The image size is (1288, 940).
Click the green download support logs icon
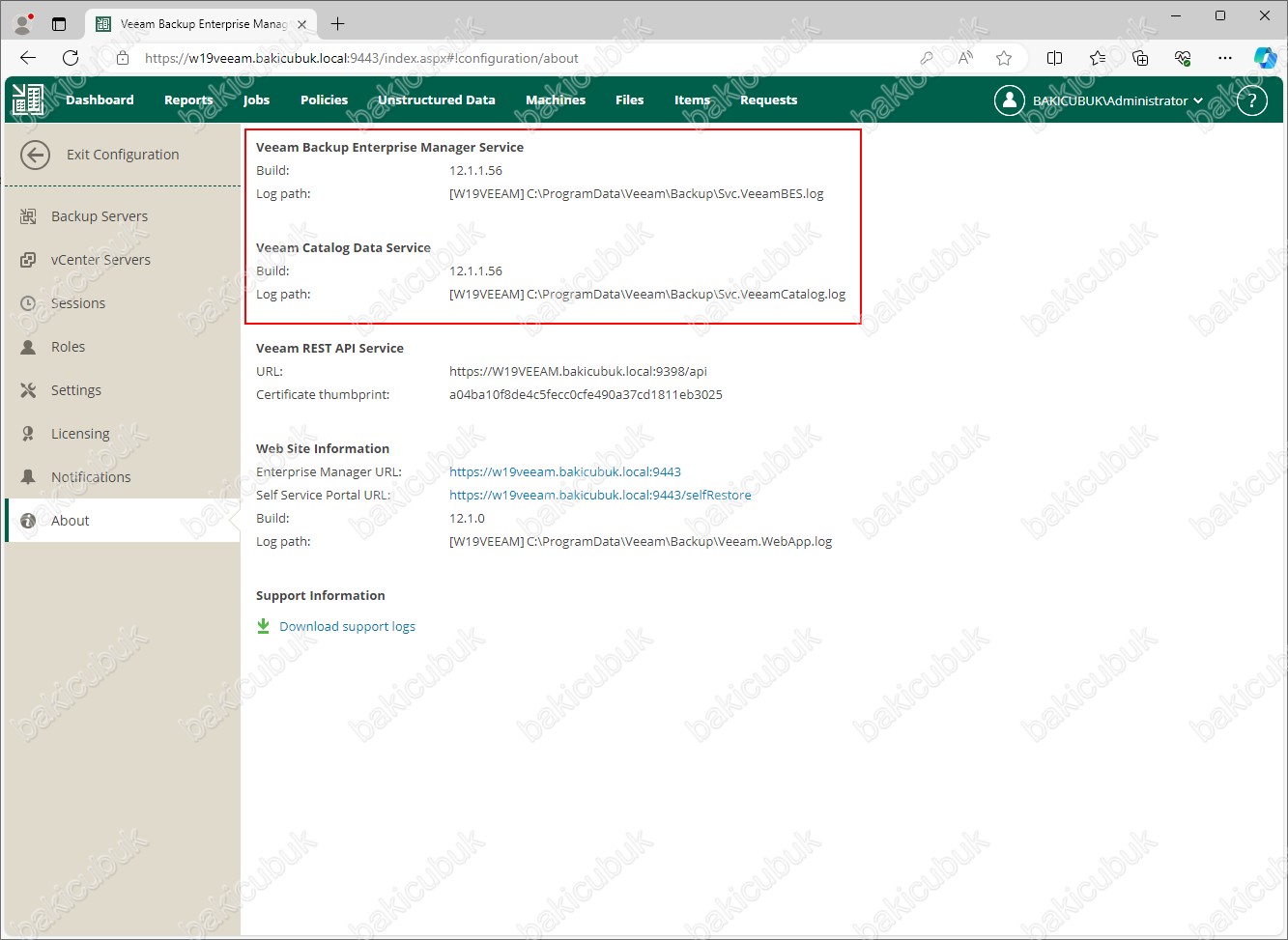pyautogui.click(x=263, y=626)
